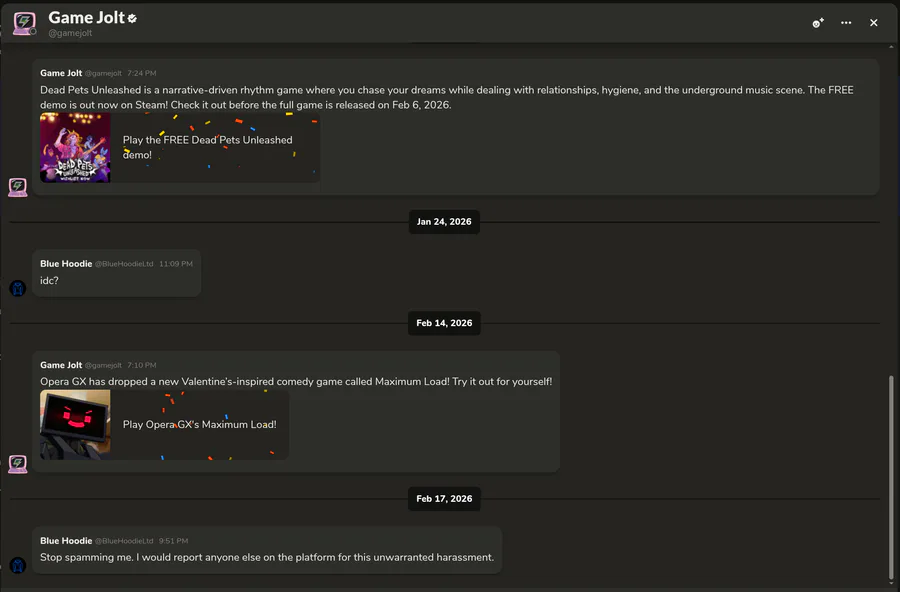
Task: Click "Play Opera GX's Maximum Load!" link
Action: point(200,424)
